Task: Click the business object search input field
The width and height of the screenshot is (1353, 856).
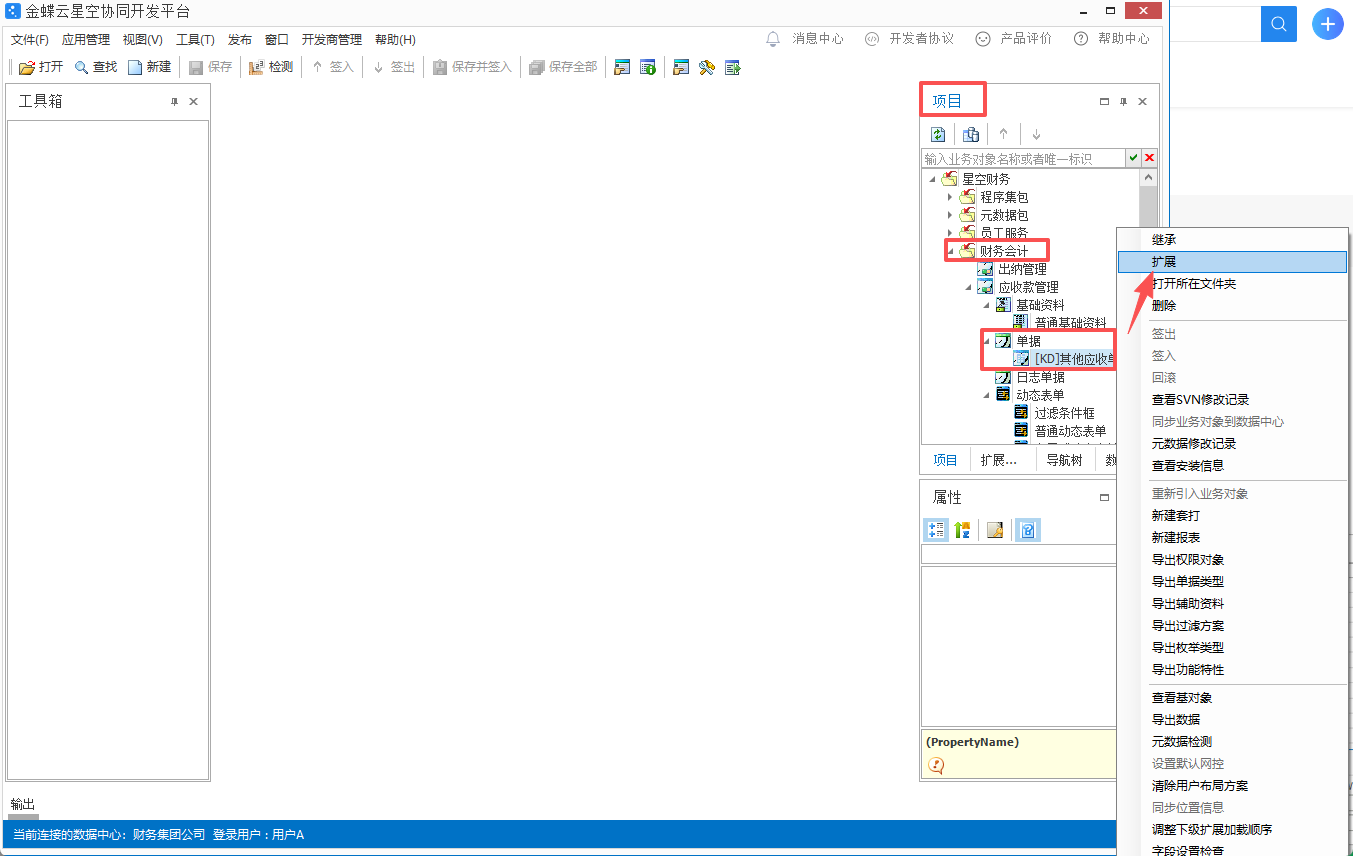Action: coord(1022,158)
